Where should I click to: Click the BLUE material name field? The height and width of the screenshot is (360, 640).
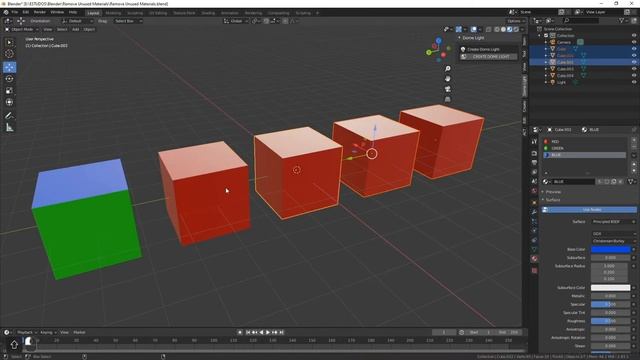tap(573, 182)
